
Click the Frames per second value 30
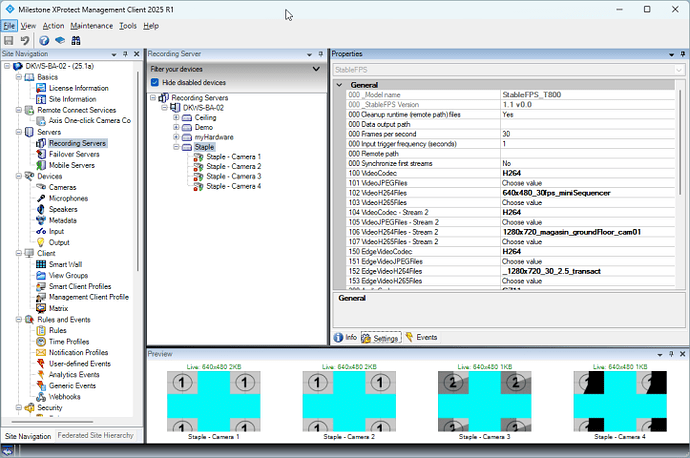click(x=588, y=134)
